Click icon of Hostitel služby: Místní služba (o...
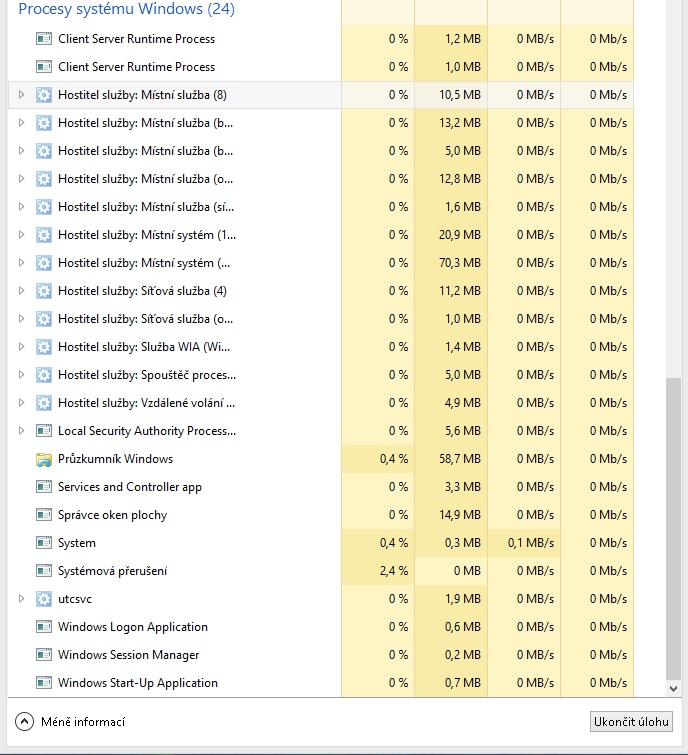The width and height of the screenshot is (688, 755). (x=44, y=179)
